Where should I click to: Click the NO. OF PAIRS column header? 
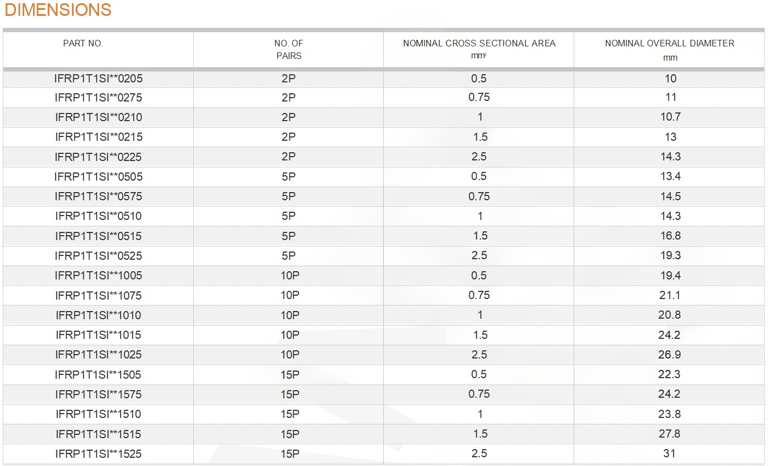point(288,49)
